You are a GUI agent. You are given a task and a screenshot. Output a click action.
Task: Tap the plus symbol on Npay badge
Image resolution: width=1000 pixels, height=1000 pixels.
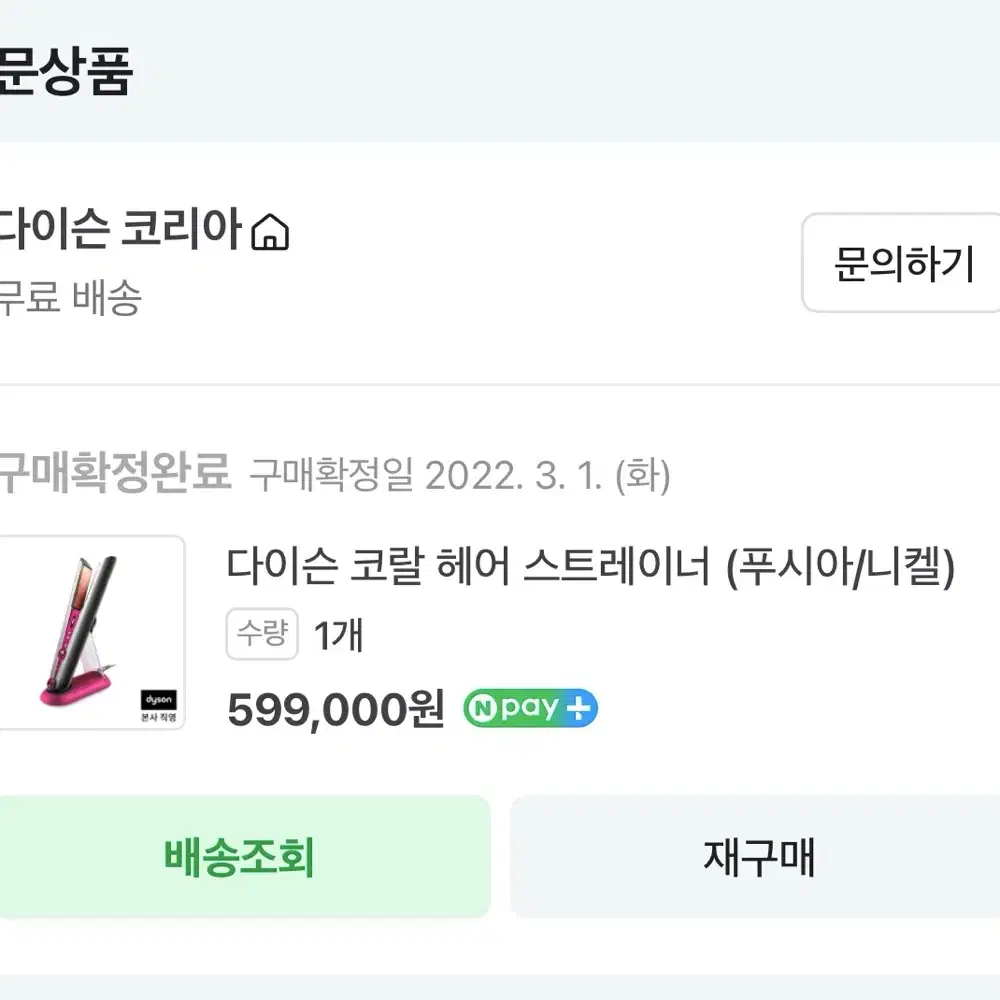pyautogui.click(x=578, y=708)
